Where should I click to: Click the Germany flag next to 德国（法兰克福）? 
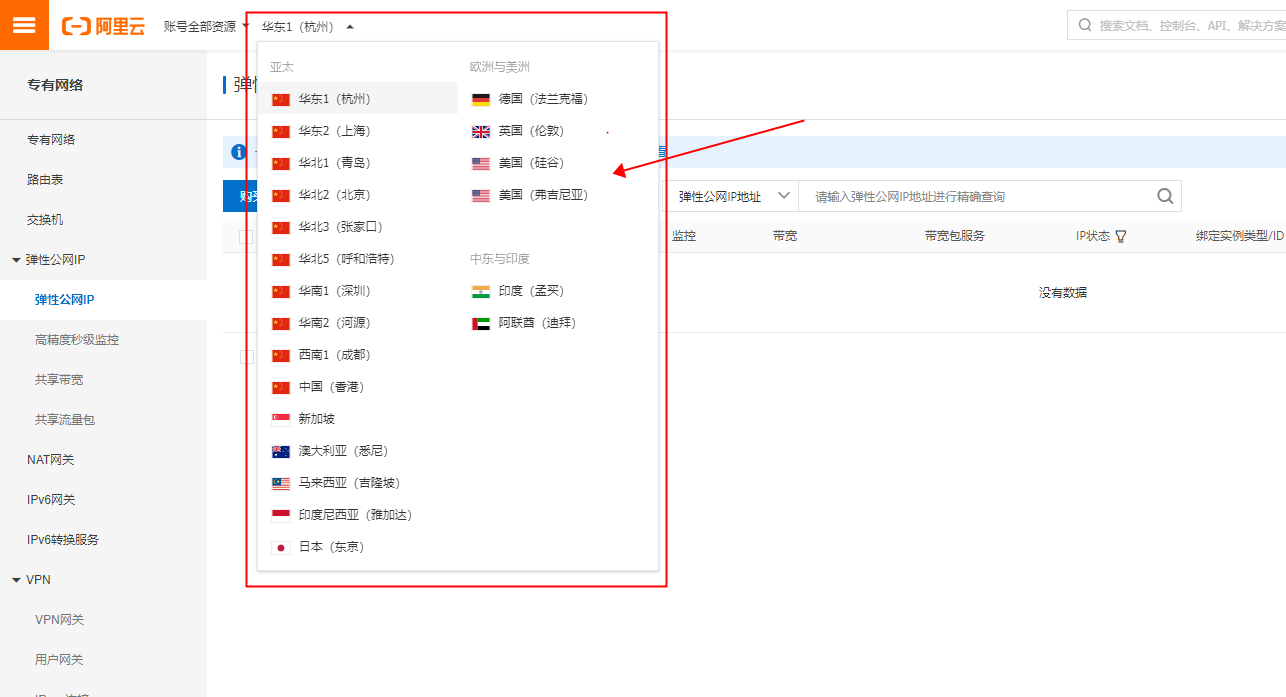481,99
